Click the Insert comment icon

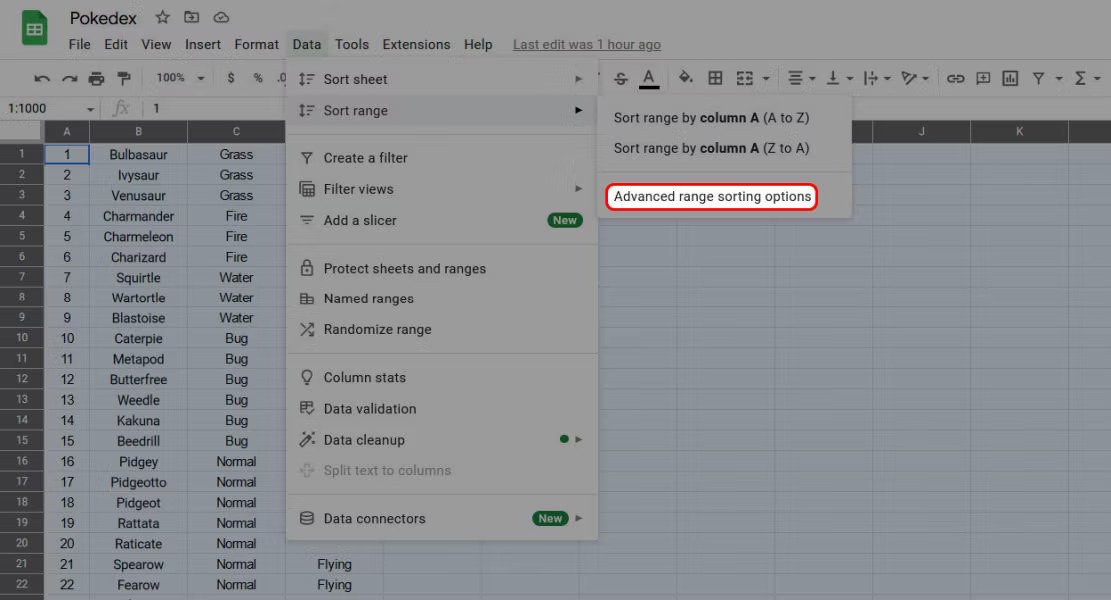pyautogui.click(x=983, y=78)
